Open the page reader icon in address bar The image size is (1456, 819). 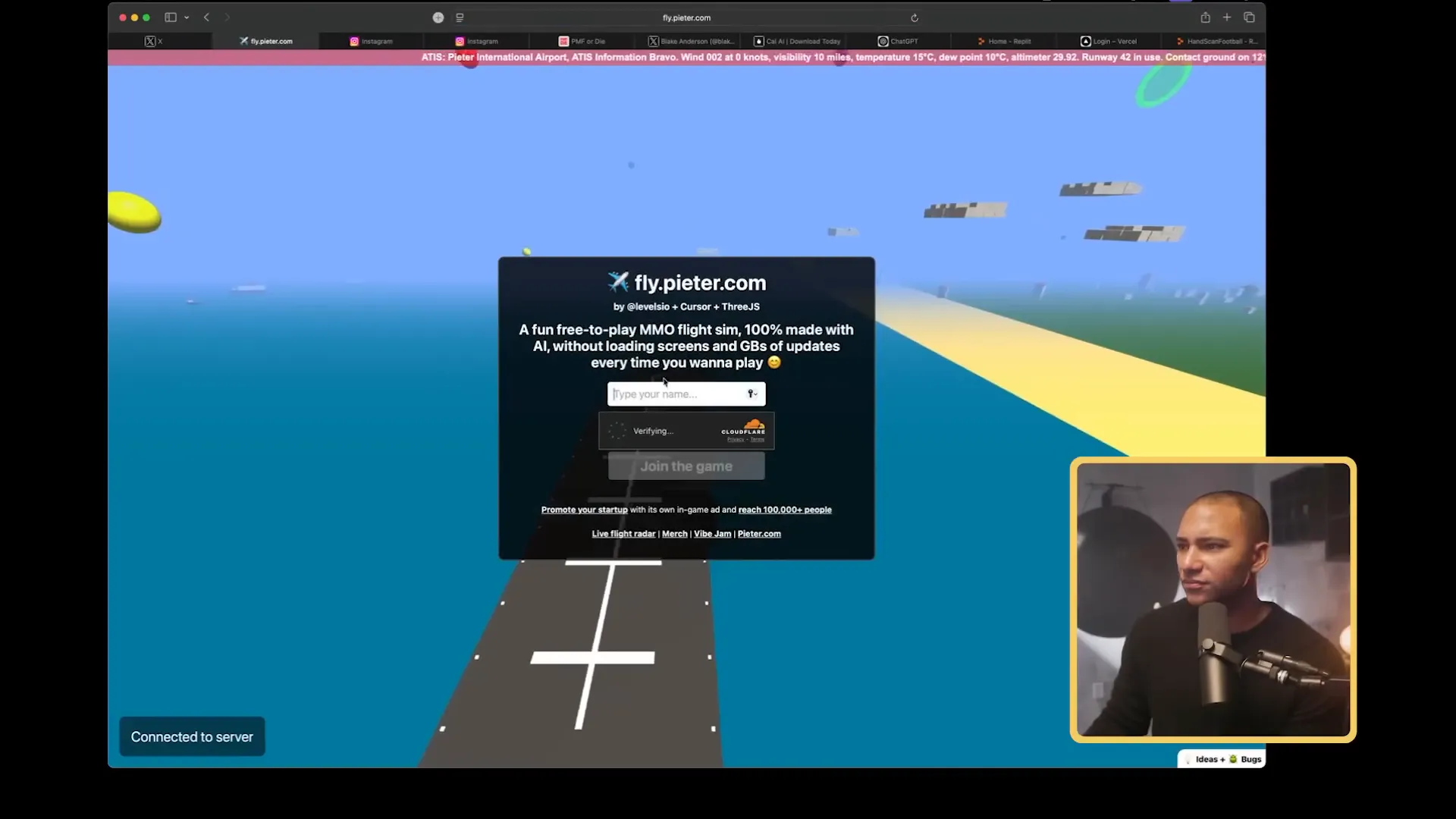(460, 17)
